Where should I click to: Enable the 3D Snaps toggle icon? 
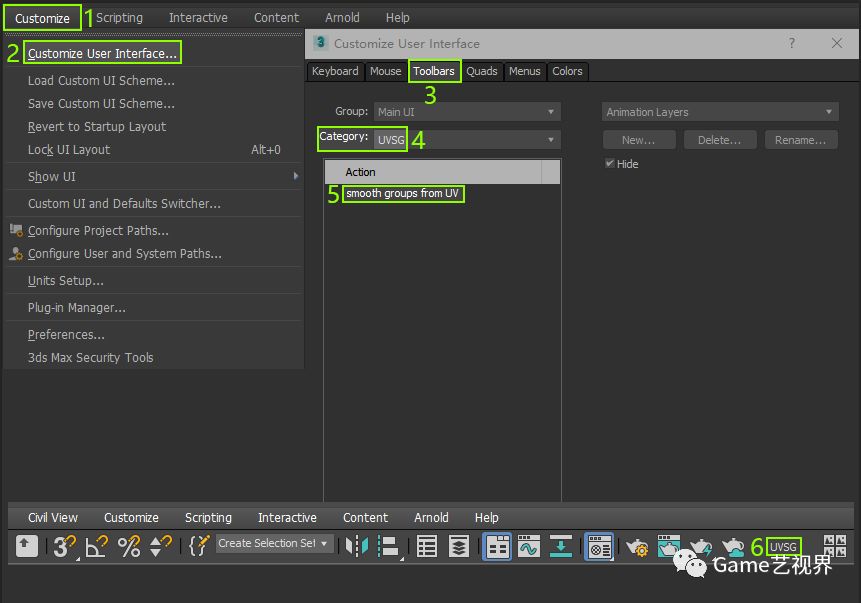[x=64, y=546]
